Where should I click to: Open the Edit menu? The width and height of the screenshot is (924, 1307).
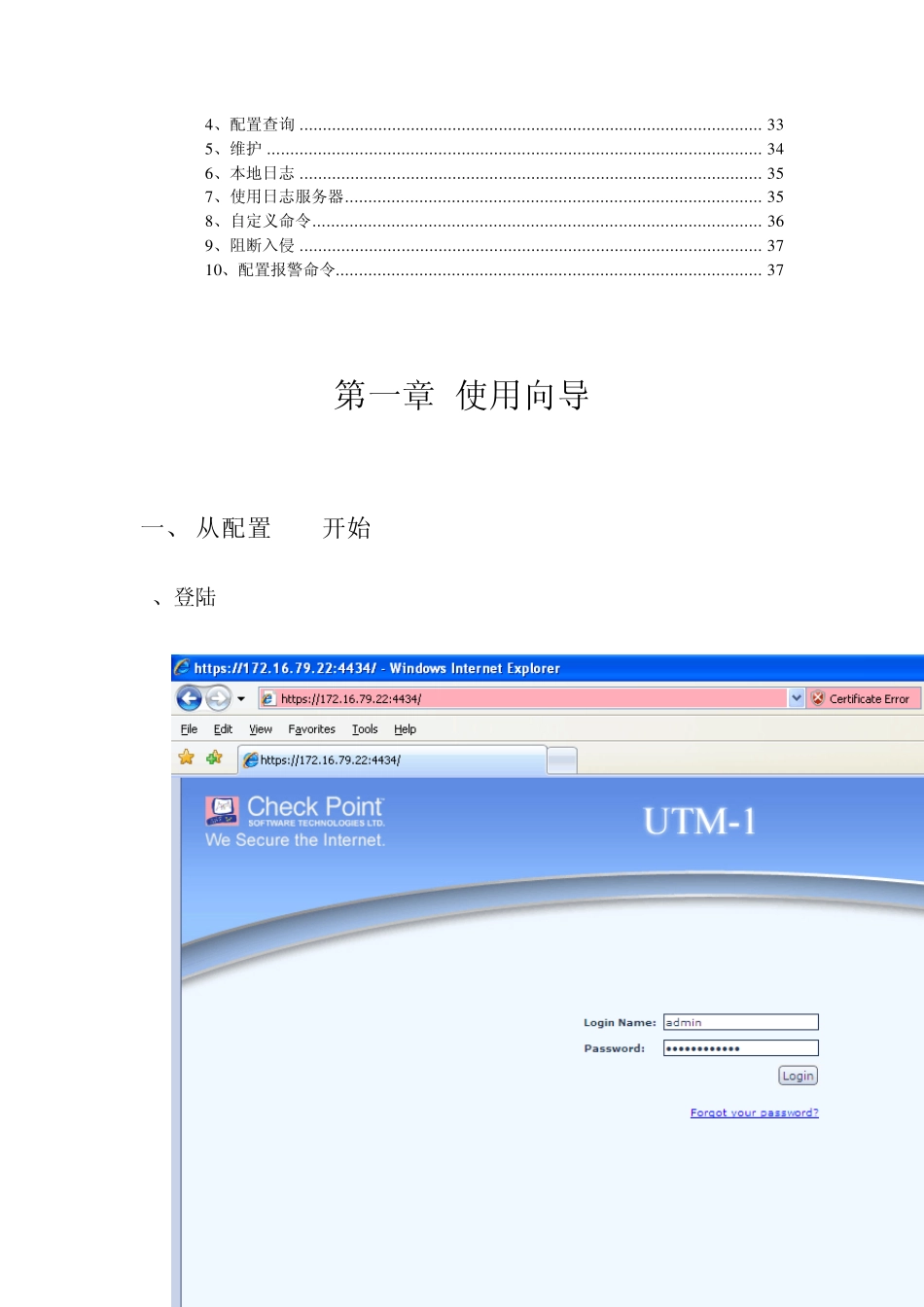pyautogui.click(x=223, y=729)
